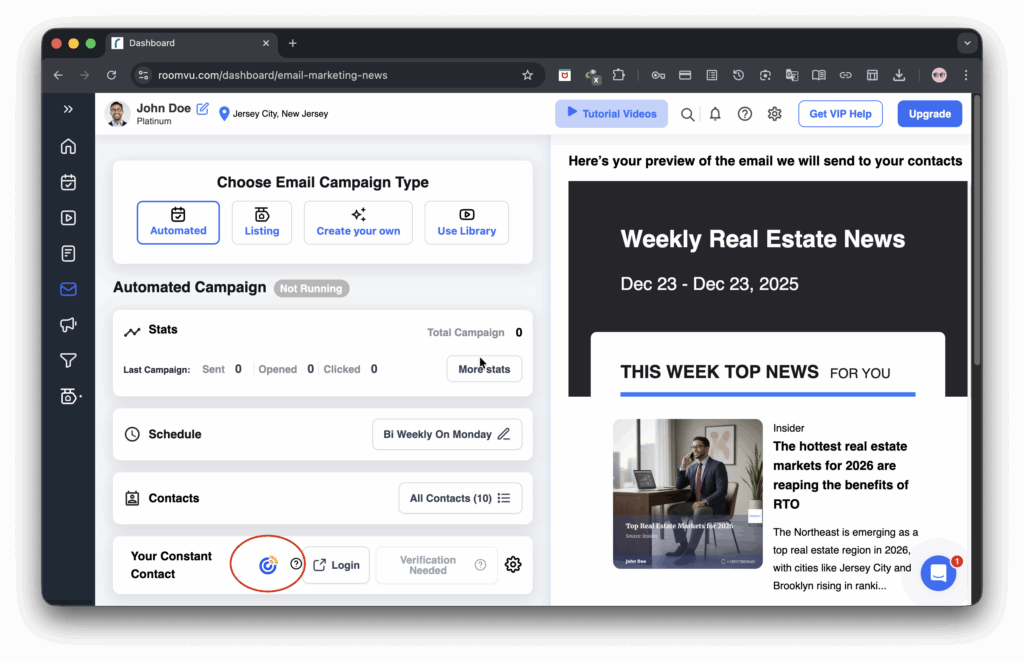This screenshot has height=661, width=1024.
Task: Open the Intercom chat bubble
Action: coord(938,573)
